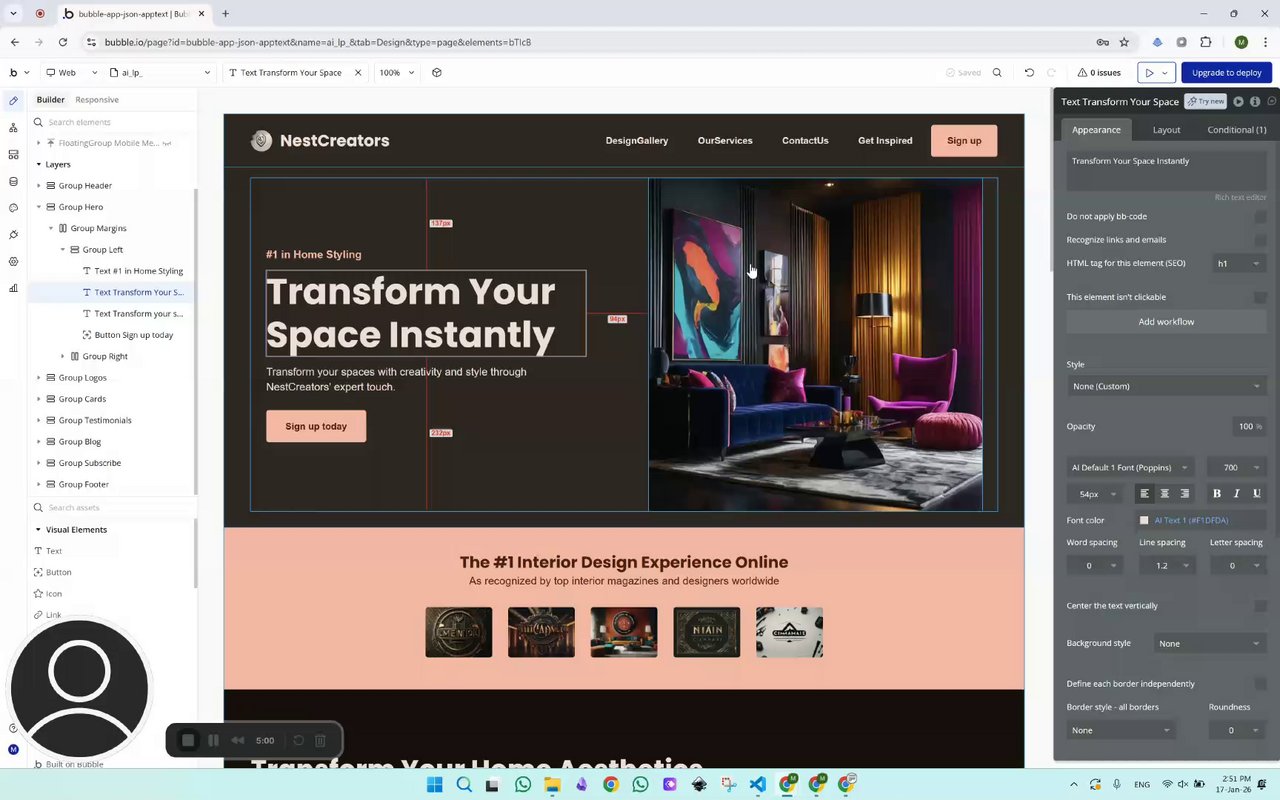Enable 'Center the text vertically' checkbox

coord(1260,606)
